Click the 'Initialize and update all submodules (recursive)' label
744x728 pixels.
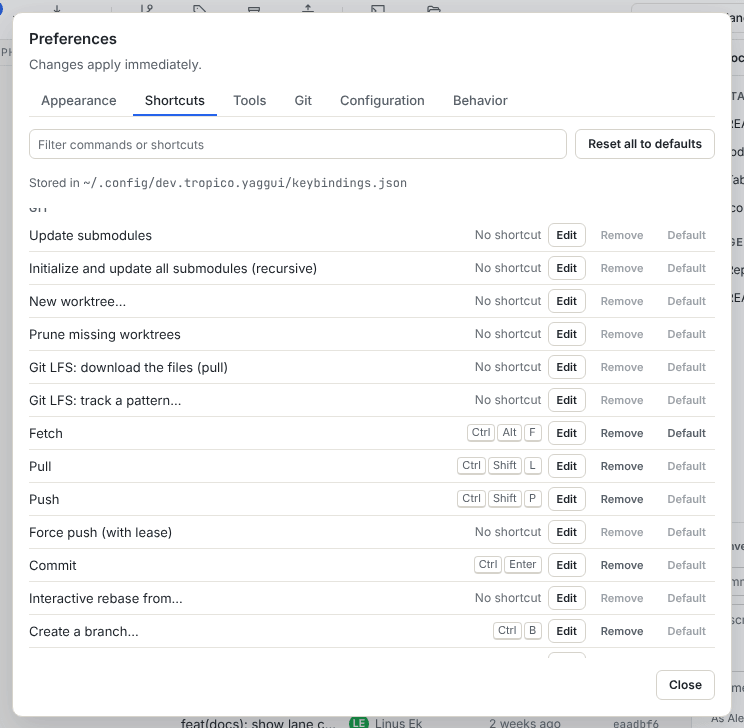coord(173,269)
